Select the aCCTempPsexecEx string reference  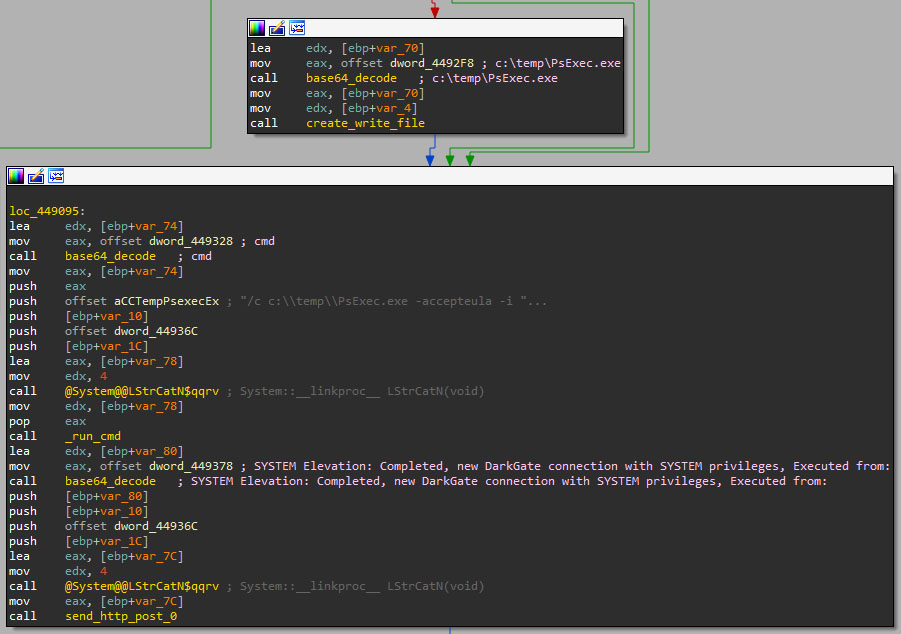[142, 301]
